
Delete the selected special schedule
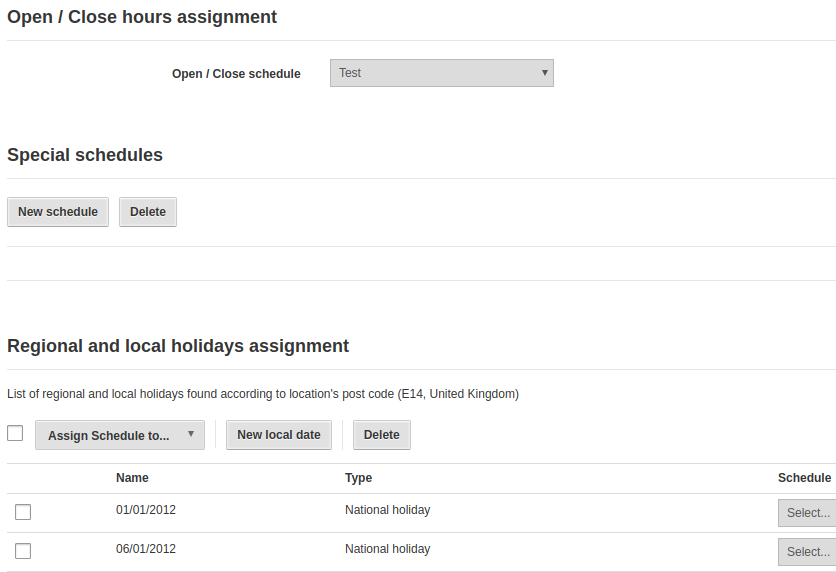148,212
